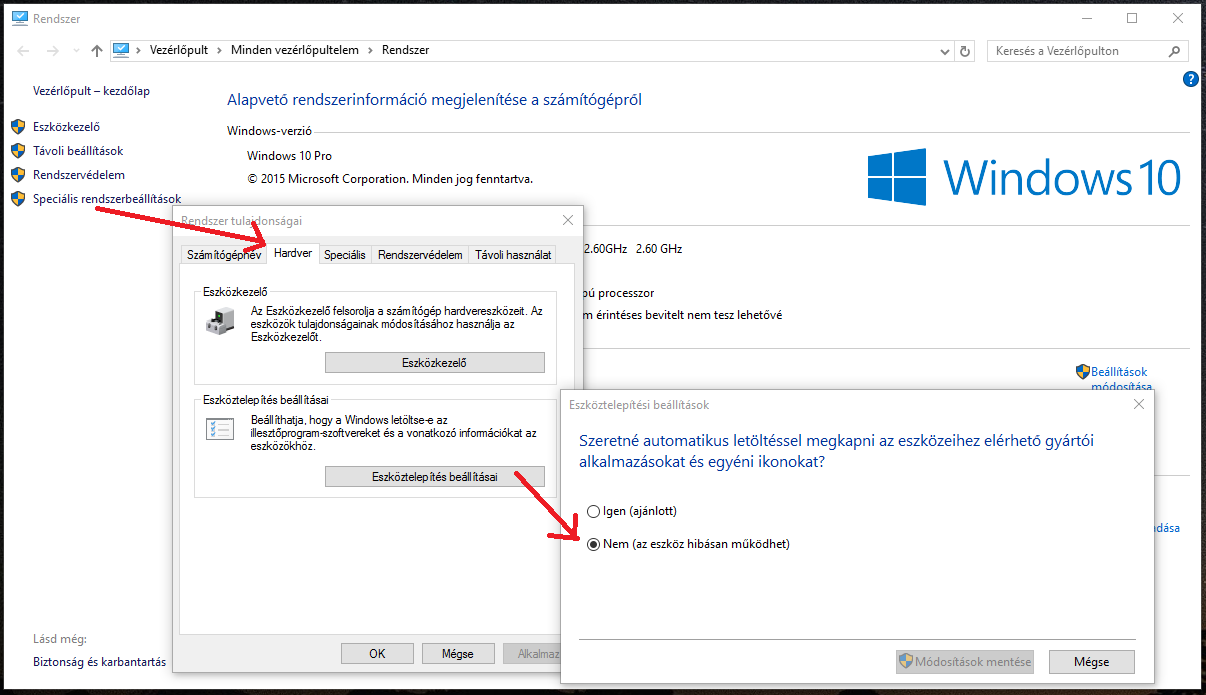Click the Windows 10 Pro text
Screen dimensions: 1206x695
289,156
